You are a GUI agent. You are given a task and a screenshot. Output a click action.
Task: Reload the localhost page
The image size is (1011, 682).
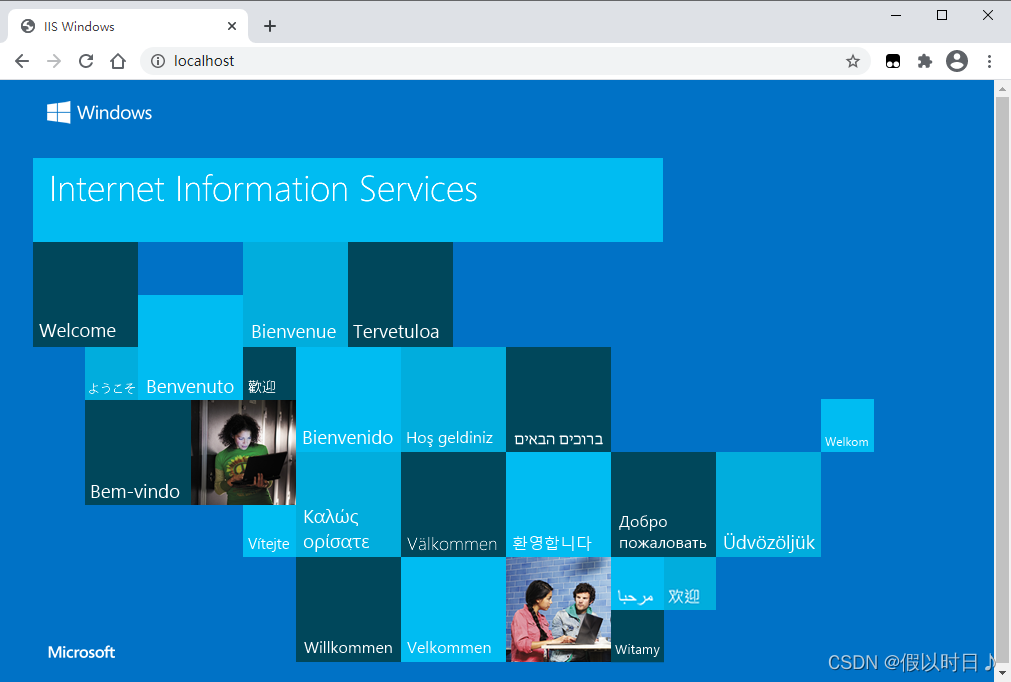(86, 61)
